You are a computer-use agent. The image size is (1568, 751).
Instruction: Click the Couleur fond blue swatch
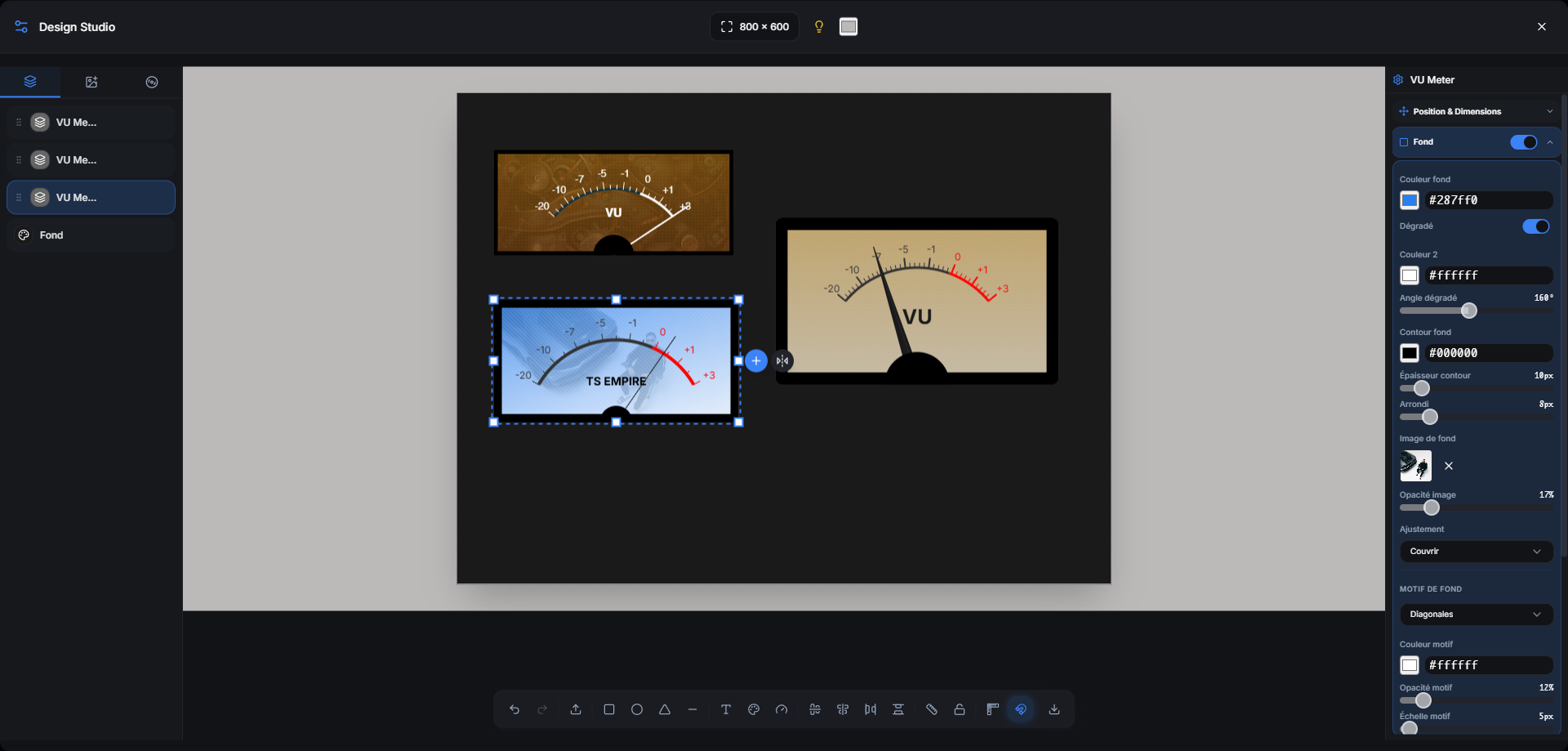1410,200
